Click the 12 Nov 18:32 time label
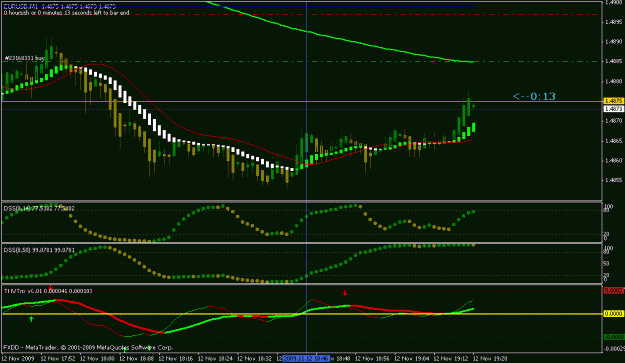Image resolution: width=625 pixels, height=363 pixels. click(255, 359)
